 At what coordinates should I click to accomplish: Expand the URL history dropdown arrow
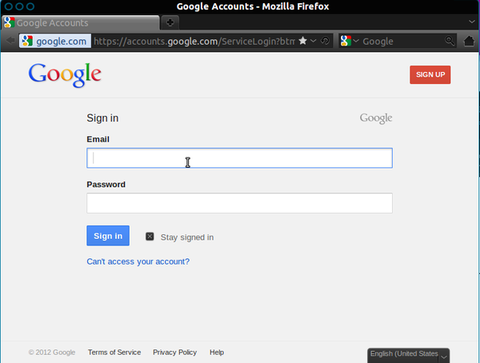pyautogui.click(x=313, y=41)
